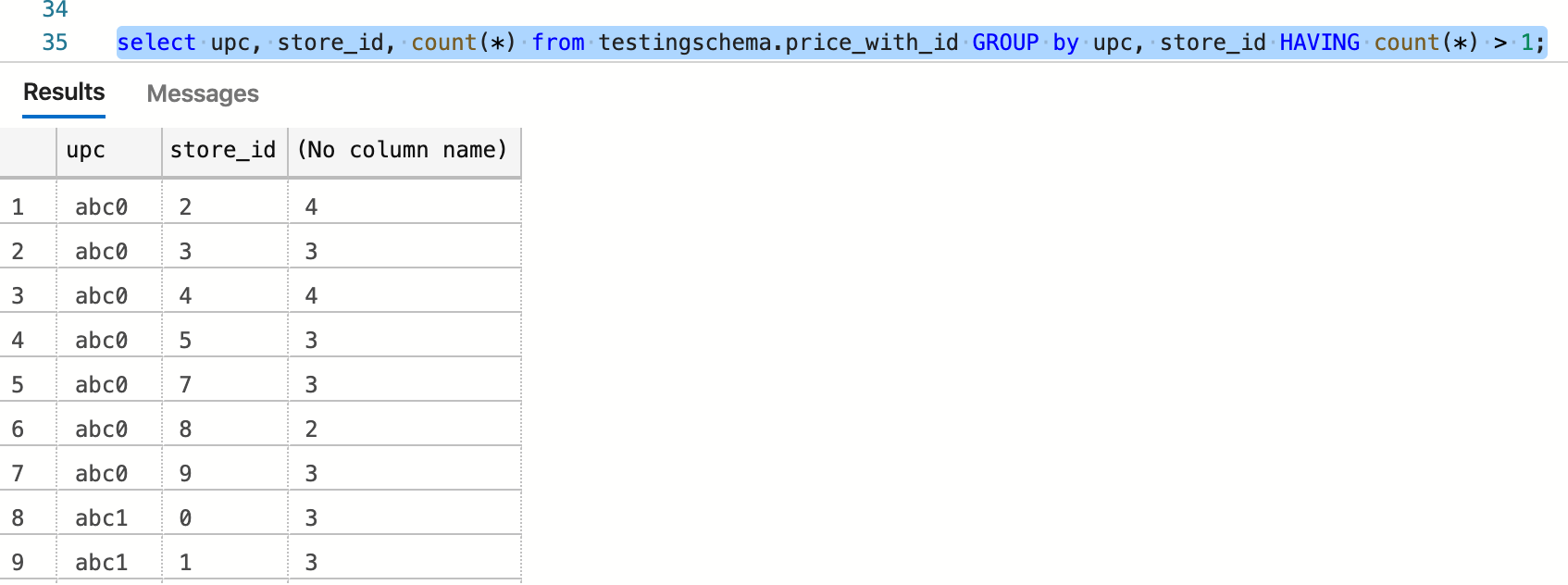Click the count value 2 in row 6
Viewport: 1568px width, 585px height.
click(x=311, y=428)
